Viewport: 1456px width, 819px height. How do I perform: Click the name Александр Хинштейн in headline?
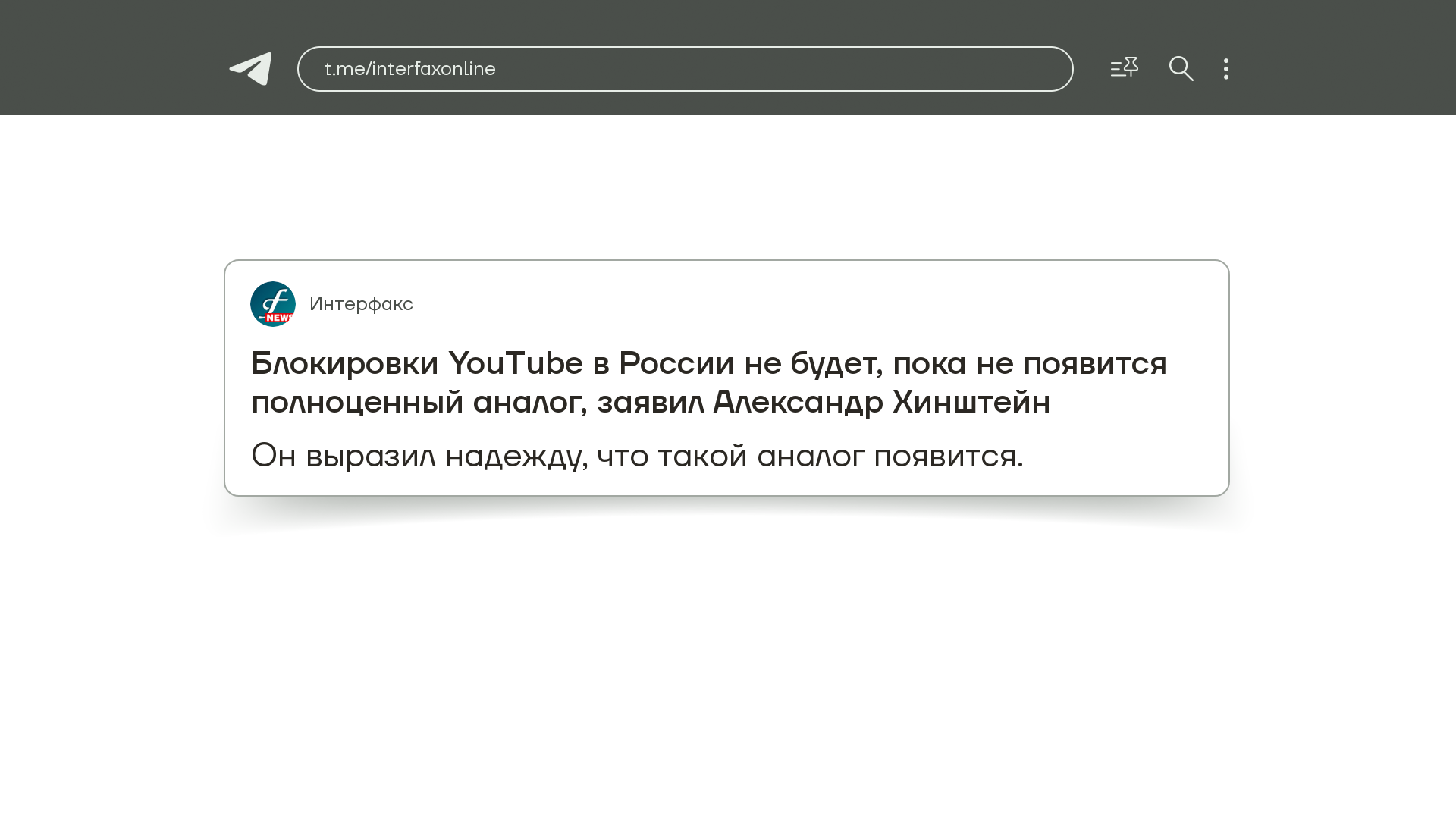(881, 402)
